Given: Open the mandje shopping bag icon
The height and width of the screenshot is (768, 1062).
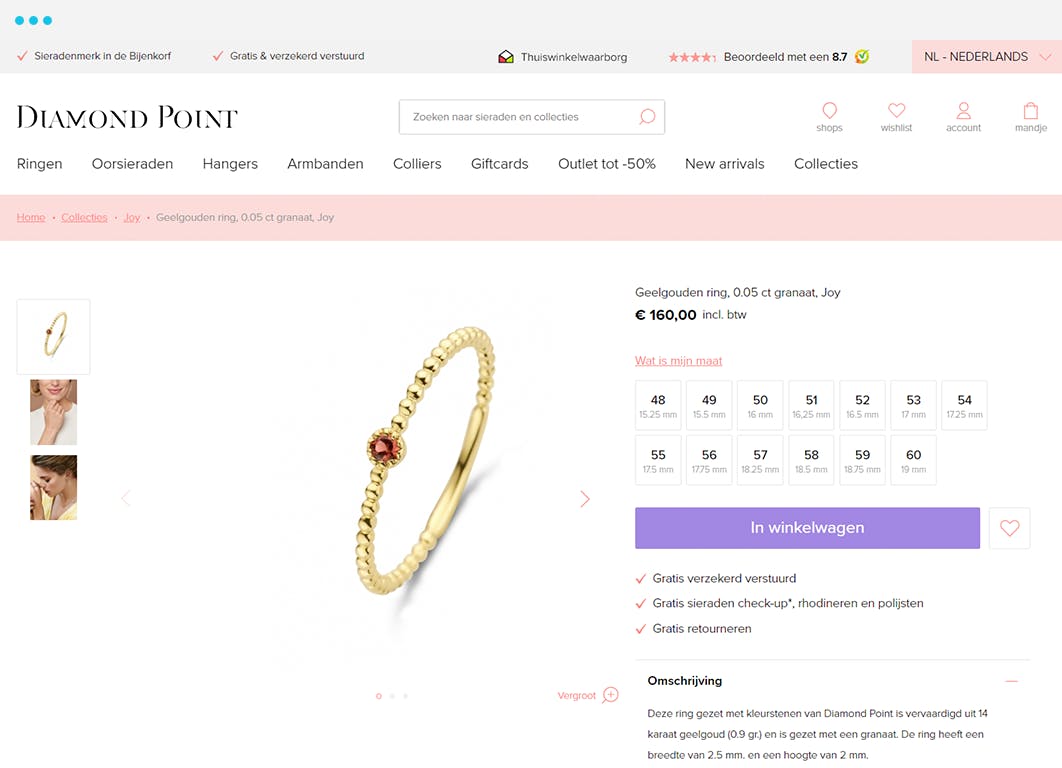Looking at the screenshot, I should 1031,110.
